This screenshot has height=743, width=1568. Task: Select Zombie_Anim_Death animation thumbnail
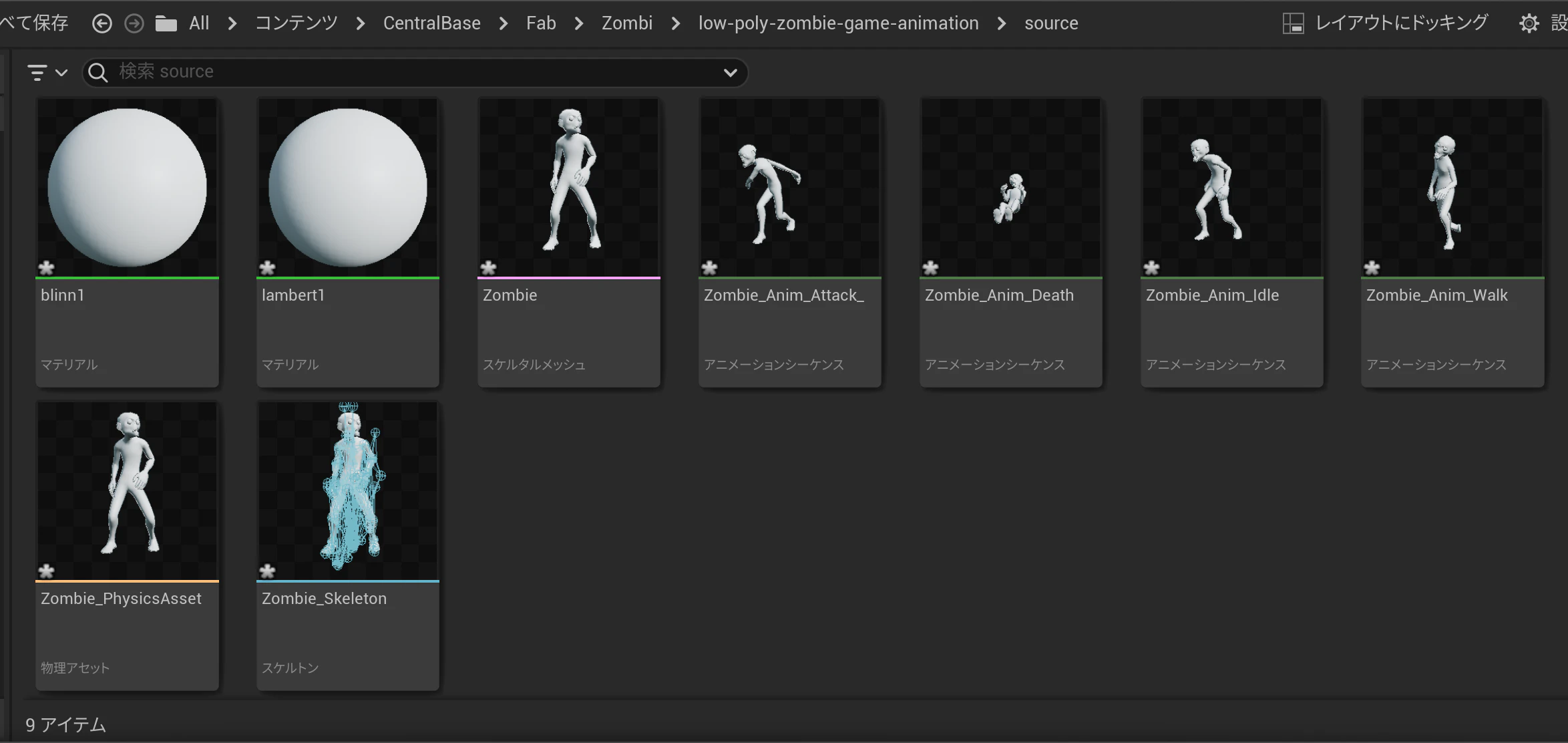pos(1011,187)
